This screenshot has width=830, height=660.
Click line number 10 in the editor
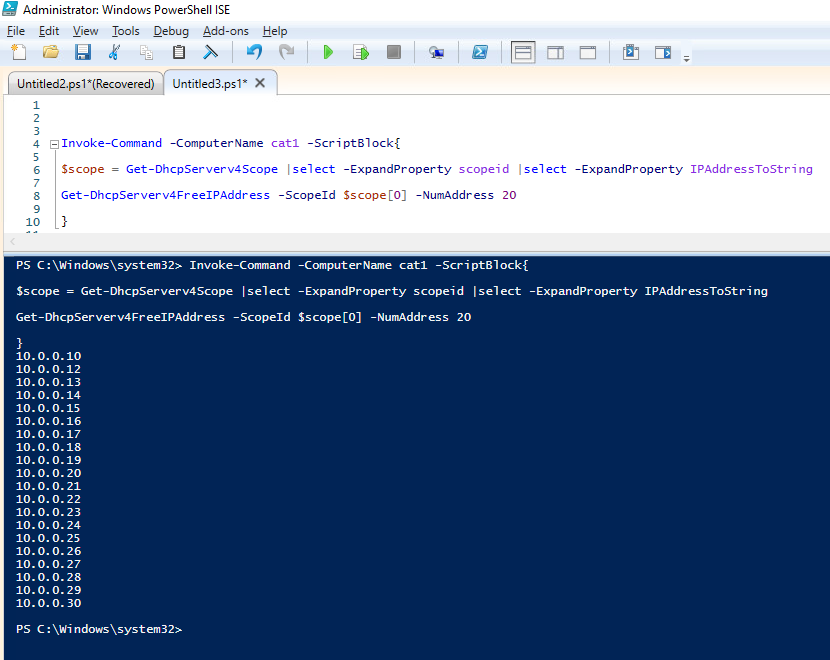tap(33, 222)
